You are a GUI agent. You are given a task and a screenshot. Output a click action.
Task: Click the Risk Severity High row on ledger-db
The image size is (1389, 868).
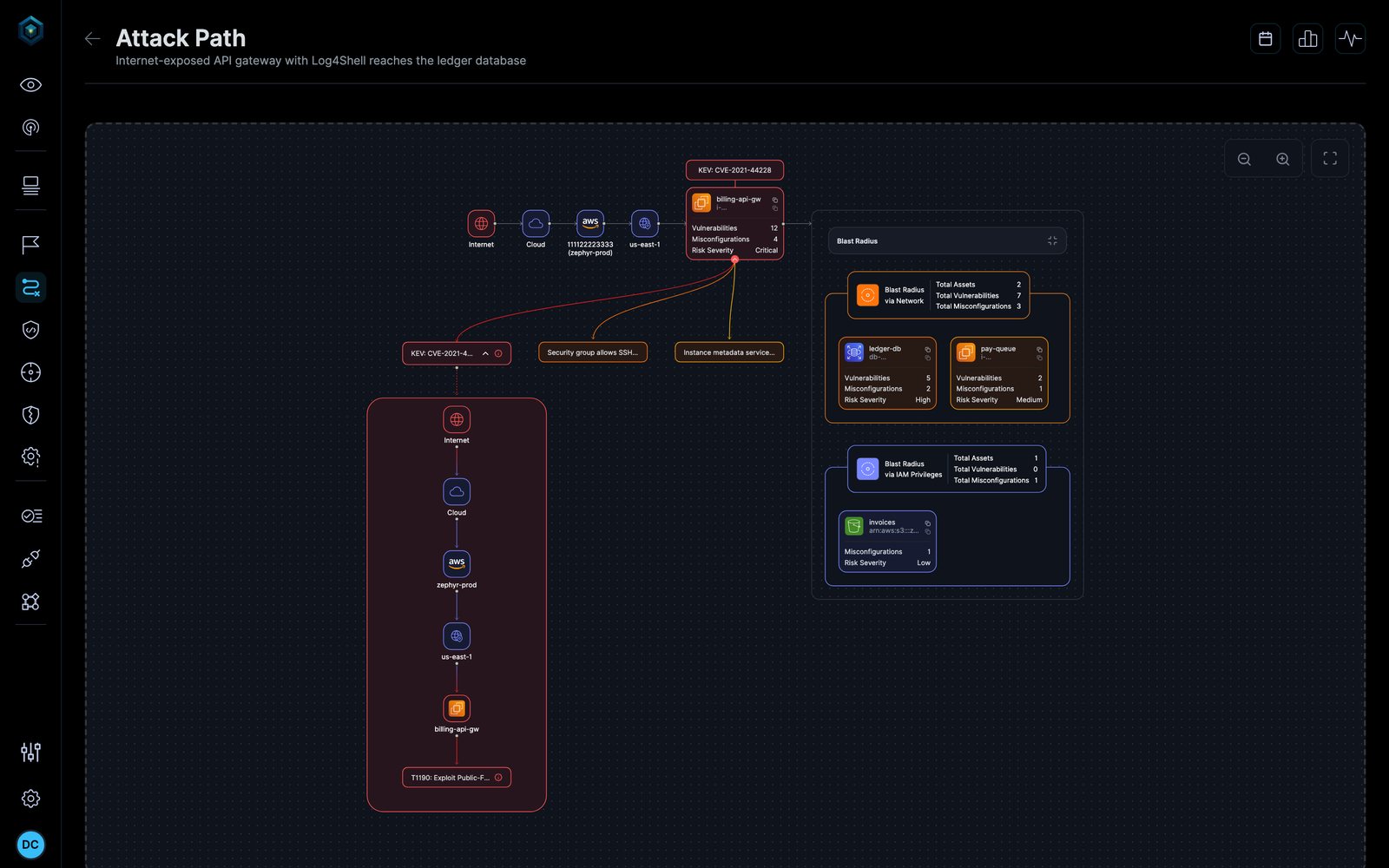[x=887, y=400]
